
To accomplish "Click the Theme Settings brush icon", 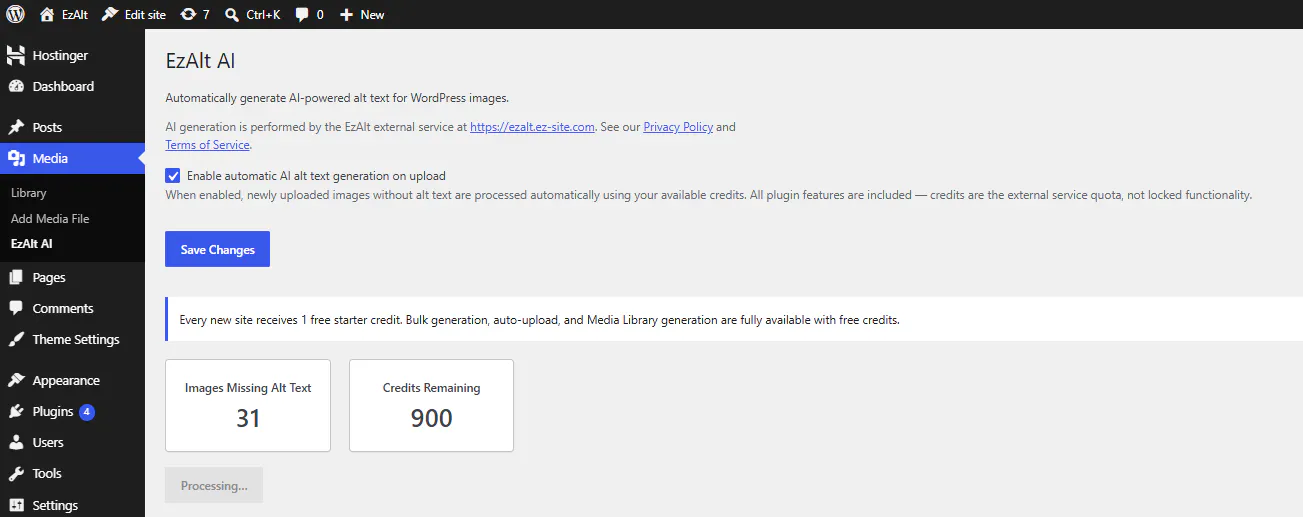I will [x=16, y=339].
